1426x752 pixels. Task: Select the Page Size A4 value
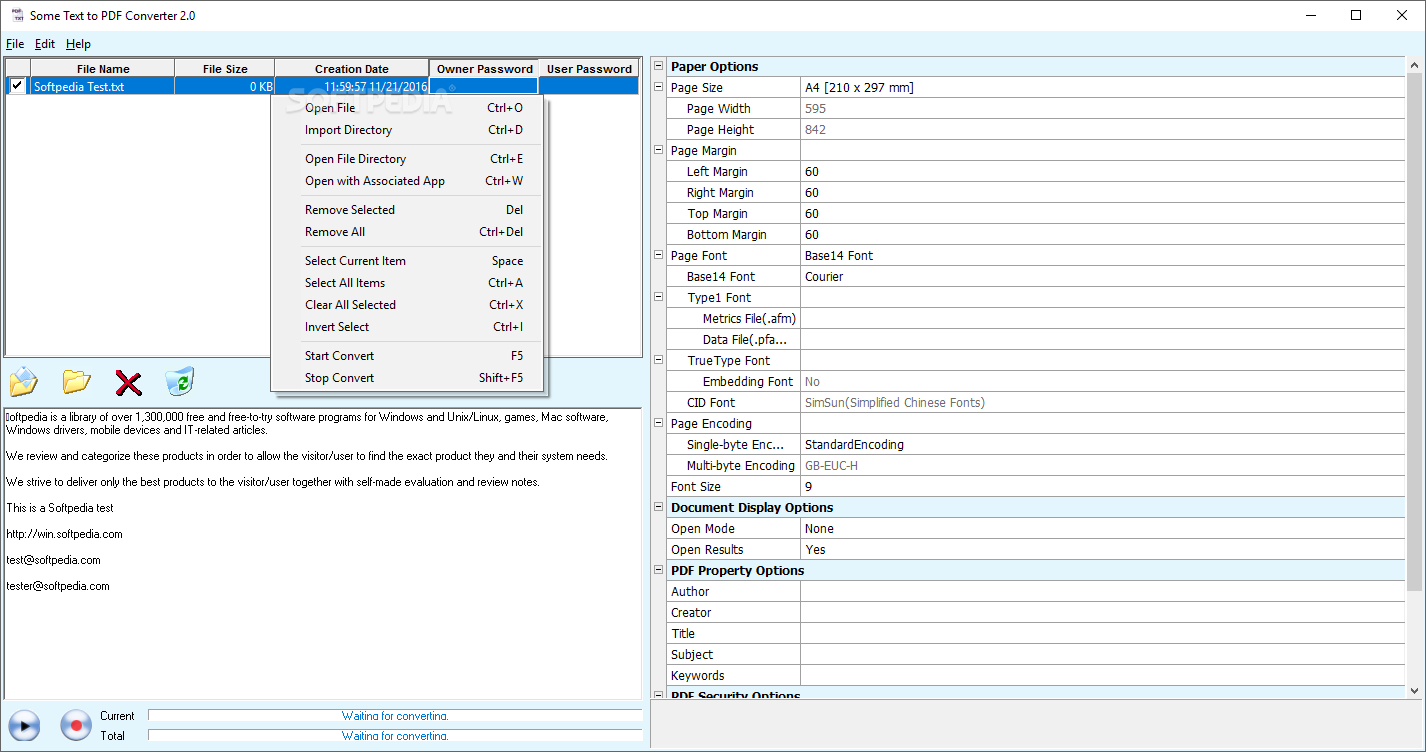1103,88
